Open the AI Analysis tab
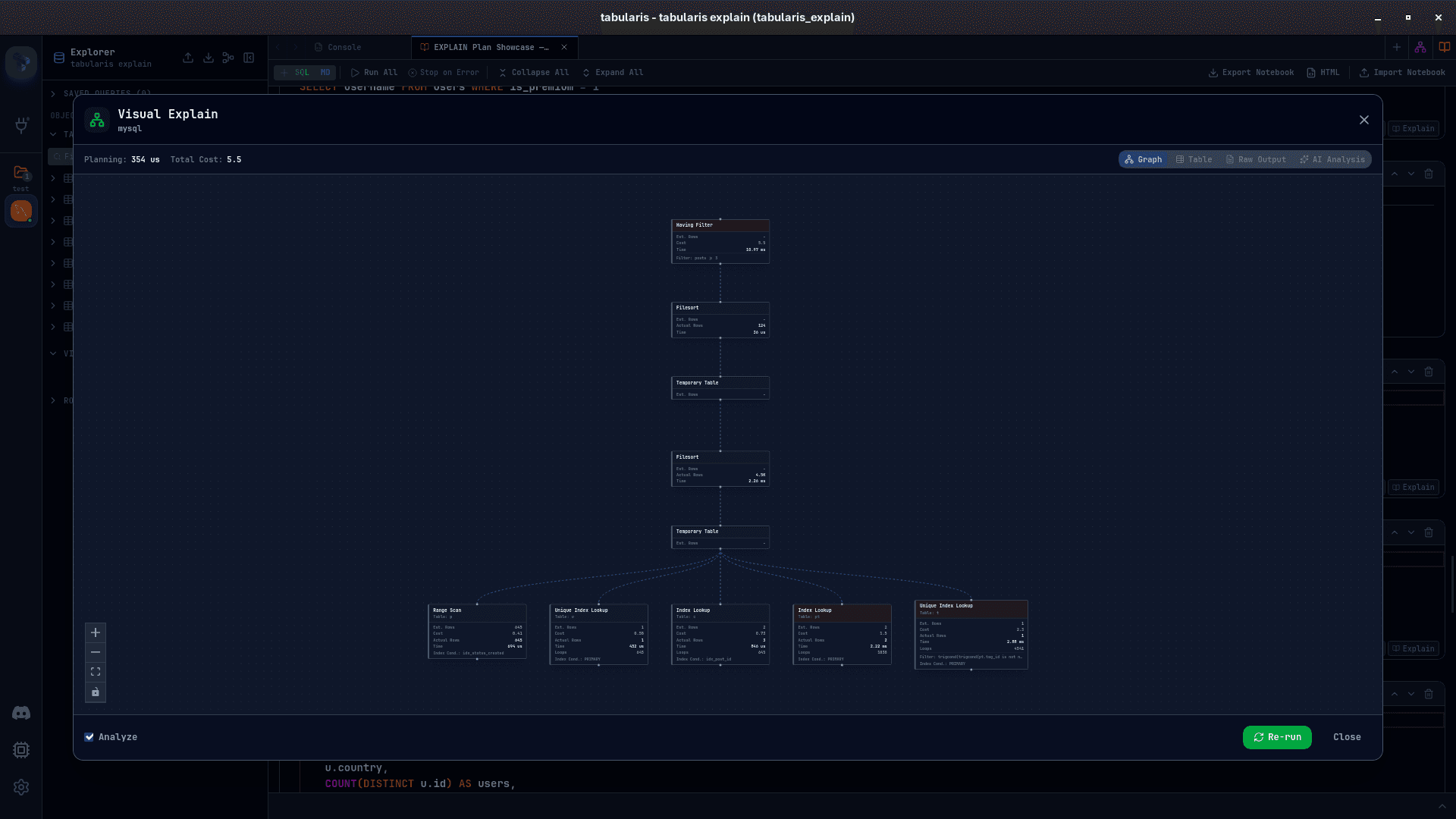This screenshot has width=1456, height=819. [1332, 159]
